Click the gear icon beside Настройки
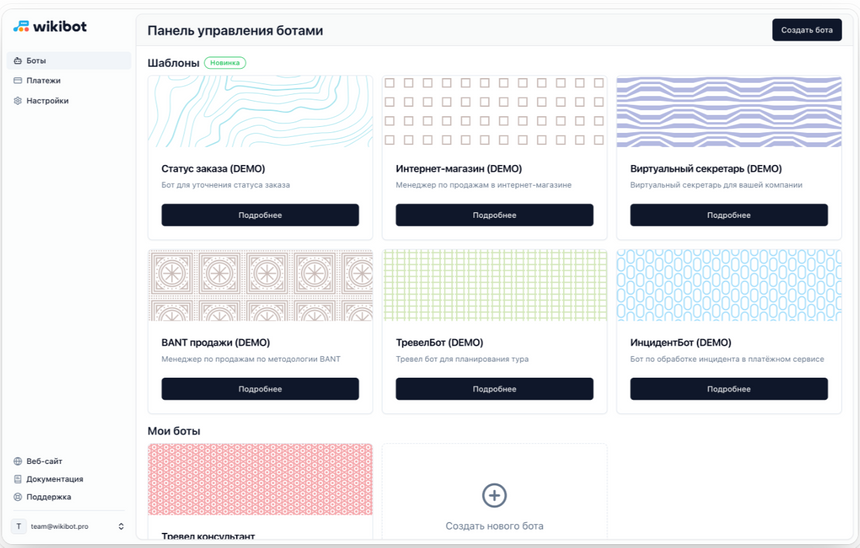The width and height of the screenshot is (860, 548). [18, 101]
